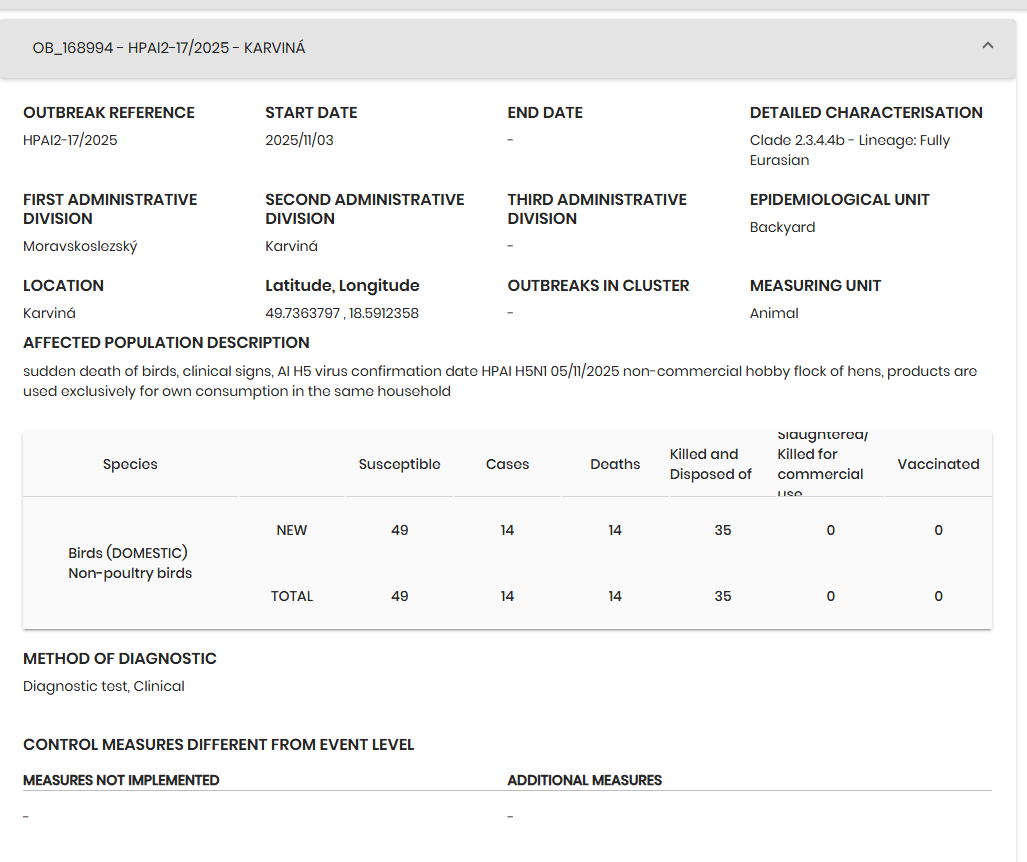Click the Killed and Disposed of header
Screen dimensions: 1027x862
[x=711, y=464]
